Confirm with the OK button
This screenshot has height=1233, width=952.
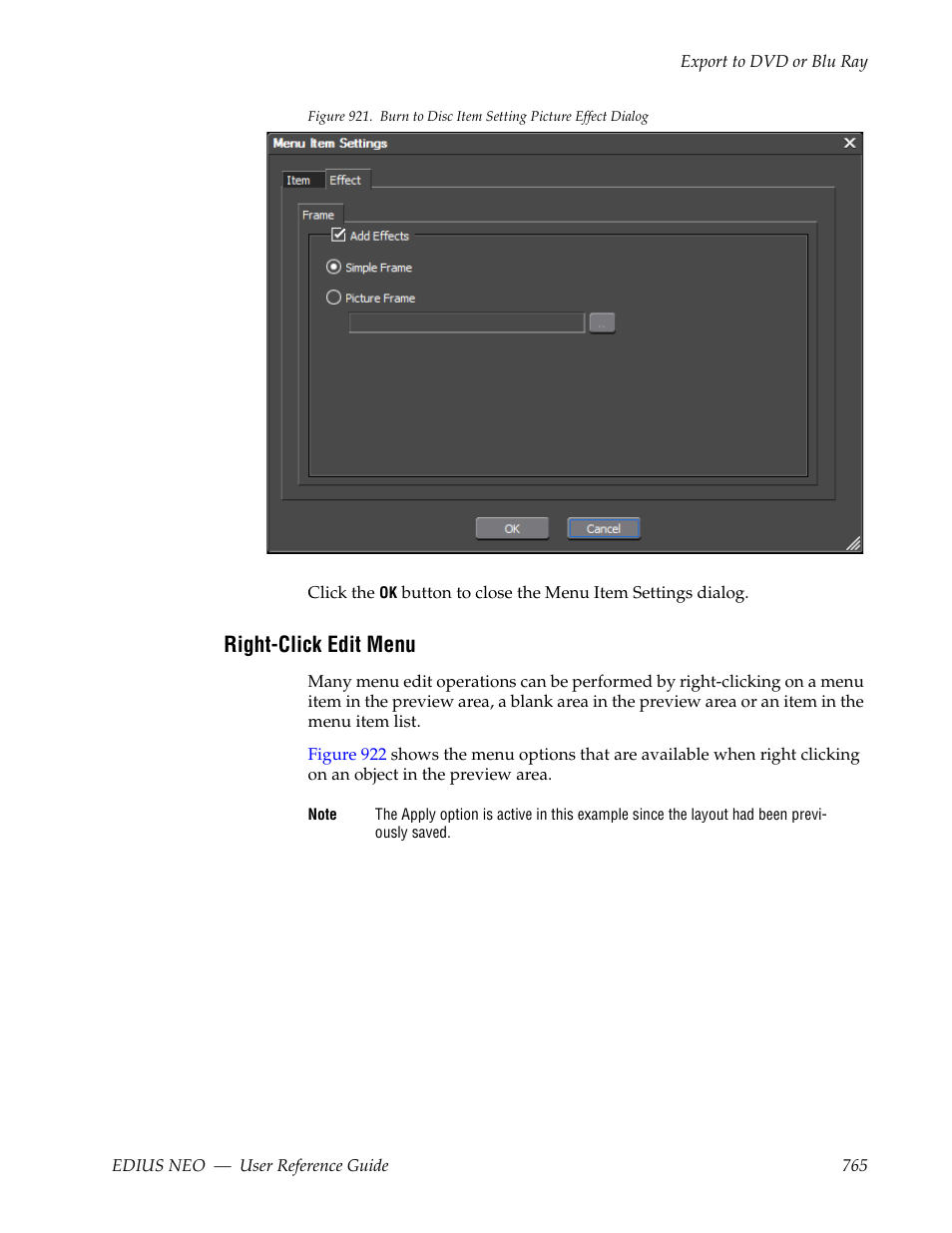(x=512, y=528)
